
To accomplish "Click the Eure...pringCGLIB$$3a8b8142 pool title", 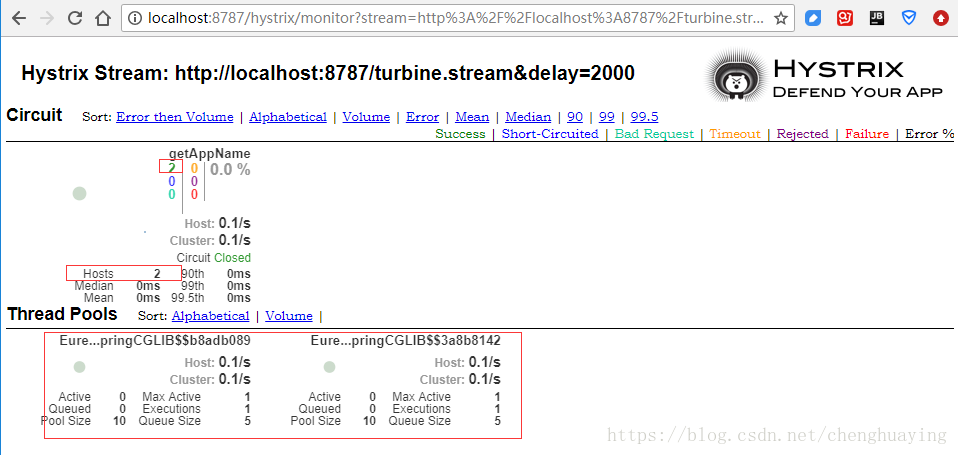I will point(406,341).
